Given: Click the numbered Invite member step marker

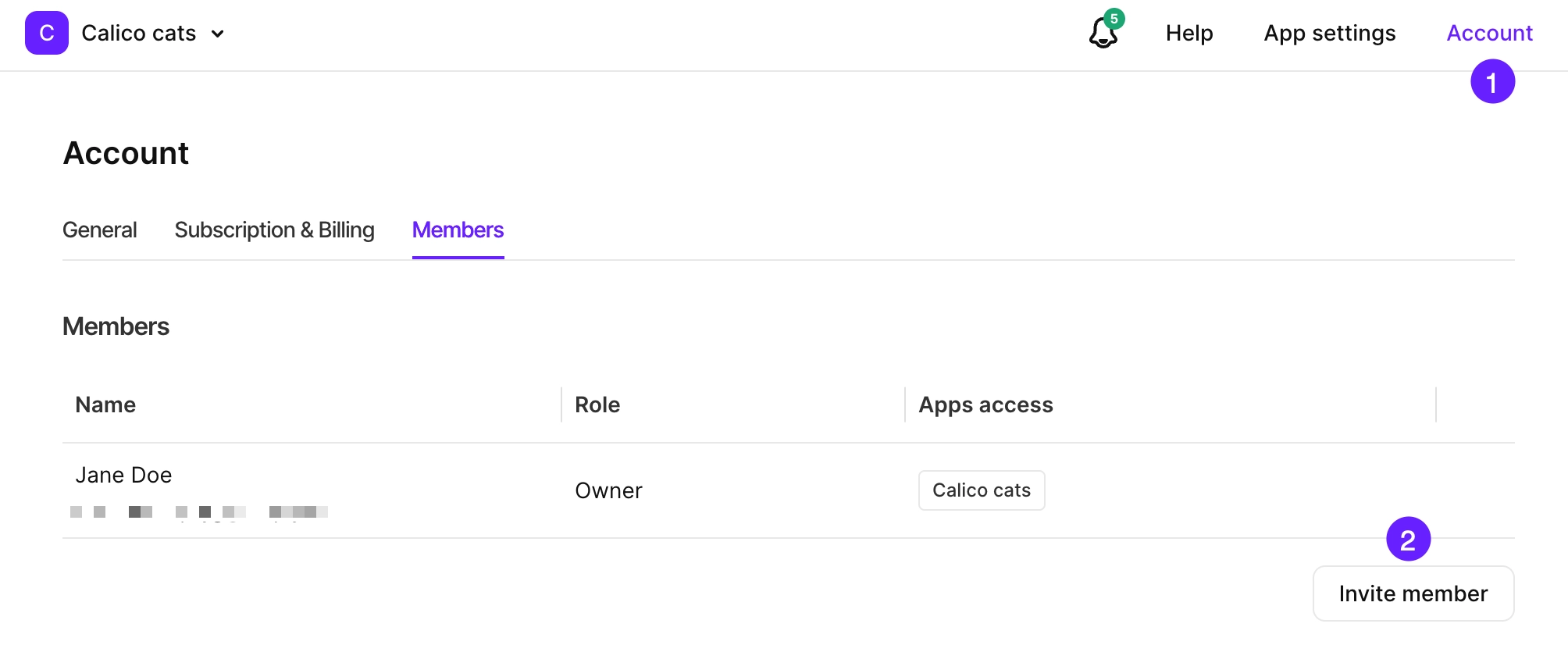Looking at the screenshot, I should pyautogui.click(x=1408, y=538).
